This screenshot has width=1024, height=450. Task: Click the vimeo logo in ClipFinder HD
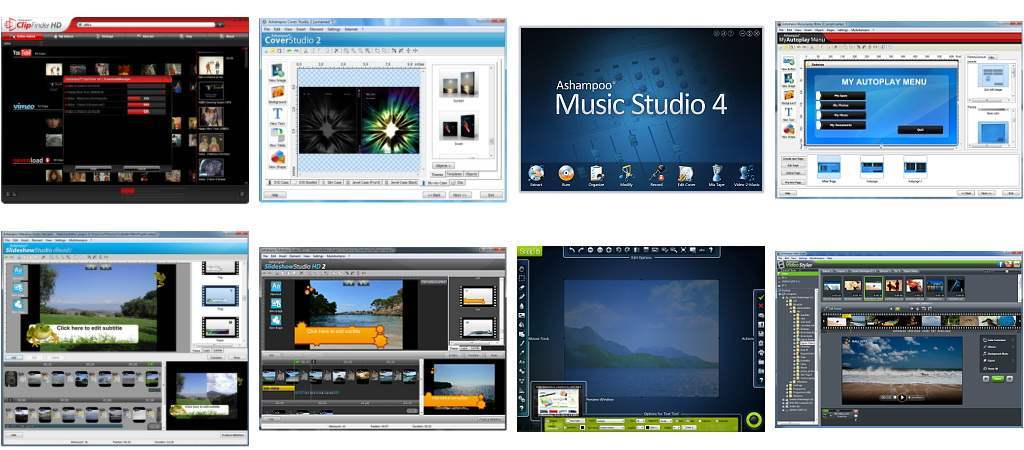[x=23, y=106]
